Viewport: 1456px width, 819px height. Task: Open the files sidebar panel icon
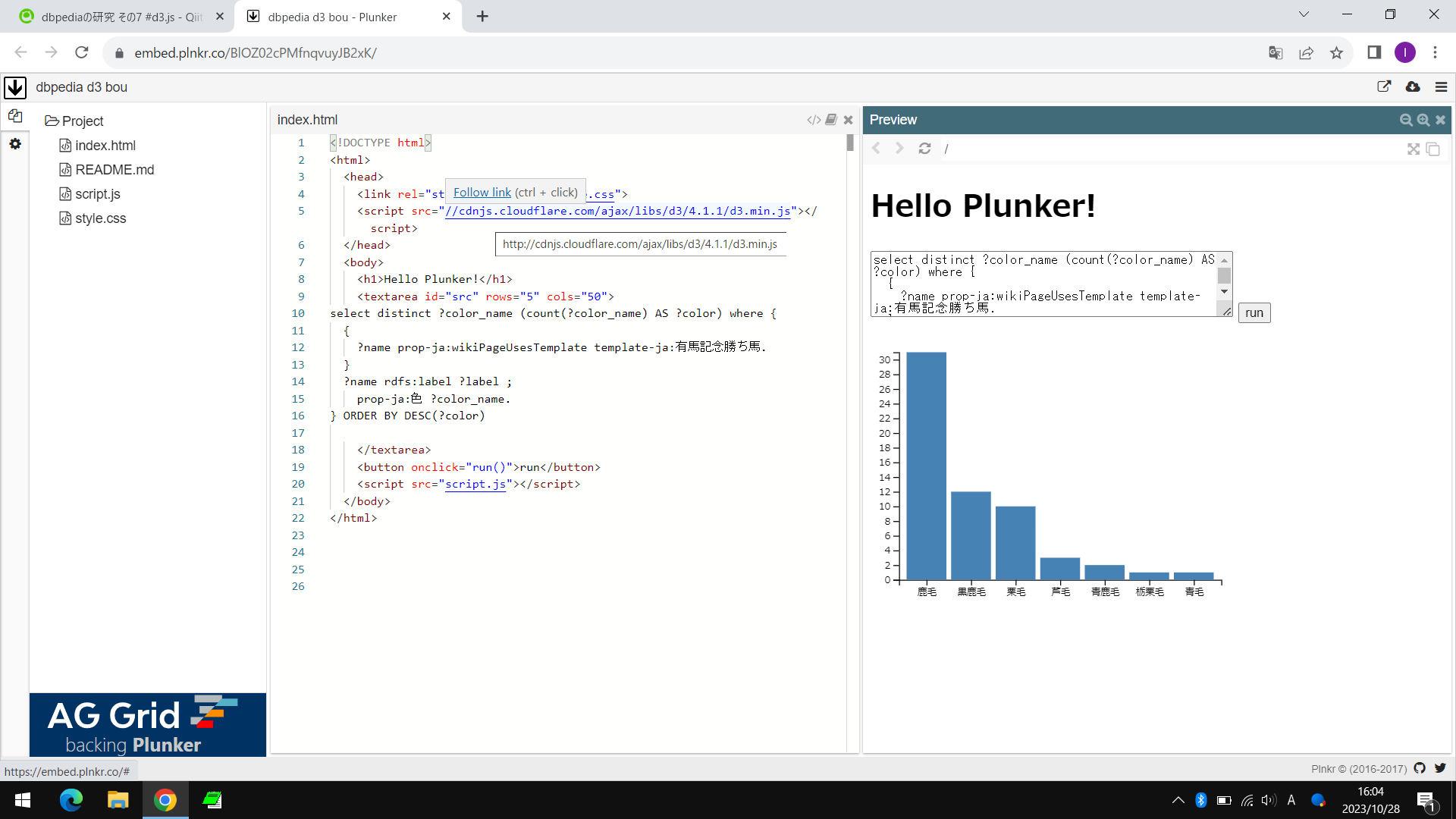[15, 116]
